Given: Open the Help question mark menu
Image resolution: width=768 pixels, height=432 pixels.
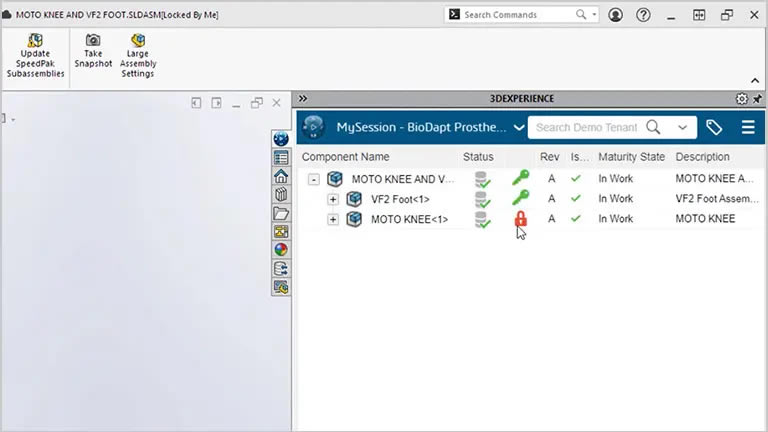Looking at the screenshot, I should [x=643, y=15].
